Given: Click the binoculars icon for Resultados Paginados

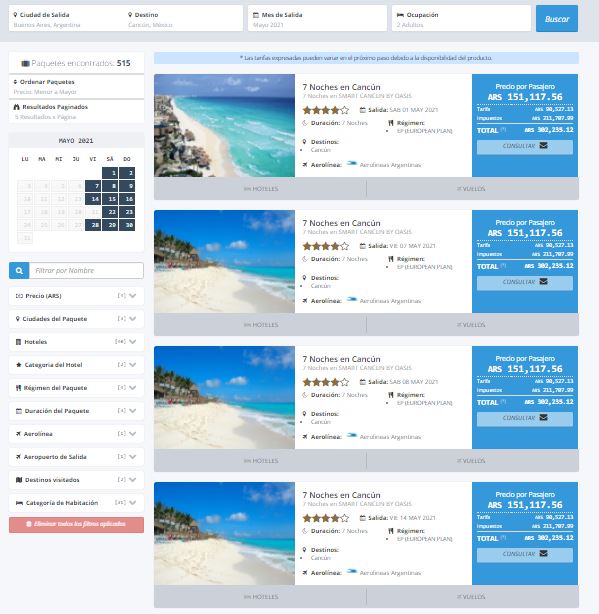Looking at the screenshot, I should (16, 107).
